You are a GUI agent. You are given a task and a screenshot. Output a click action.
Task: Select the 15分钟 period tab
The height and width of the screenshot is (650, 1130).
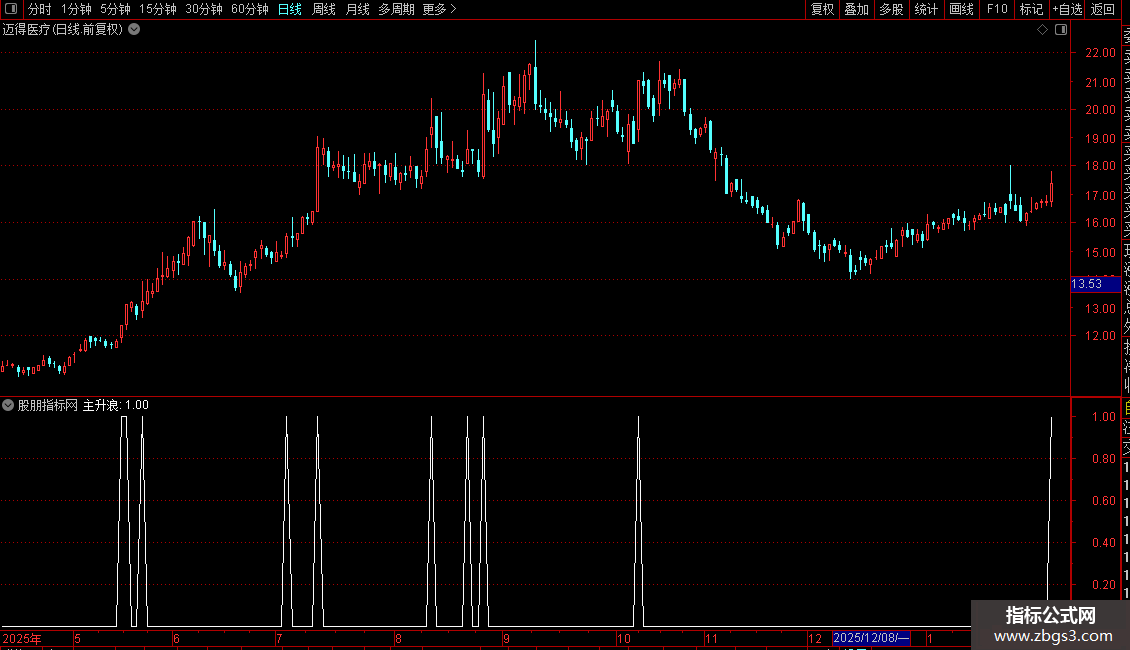158,9
